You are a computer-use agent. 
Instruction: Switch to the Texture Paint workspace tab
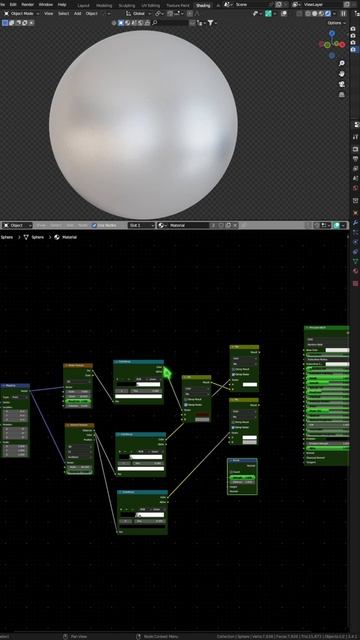pos(178,5)
